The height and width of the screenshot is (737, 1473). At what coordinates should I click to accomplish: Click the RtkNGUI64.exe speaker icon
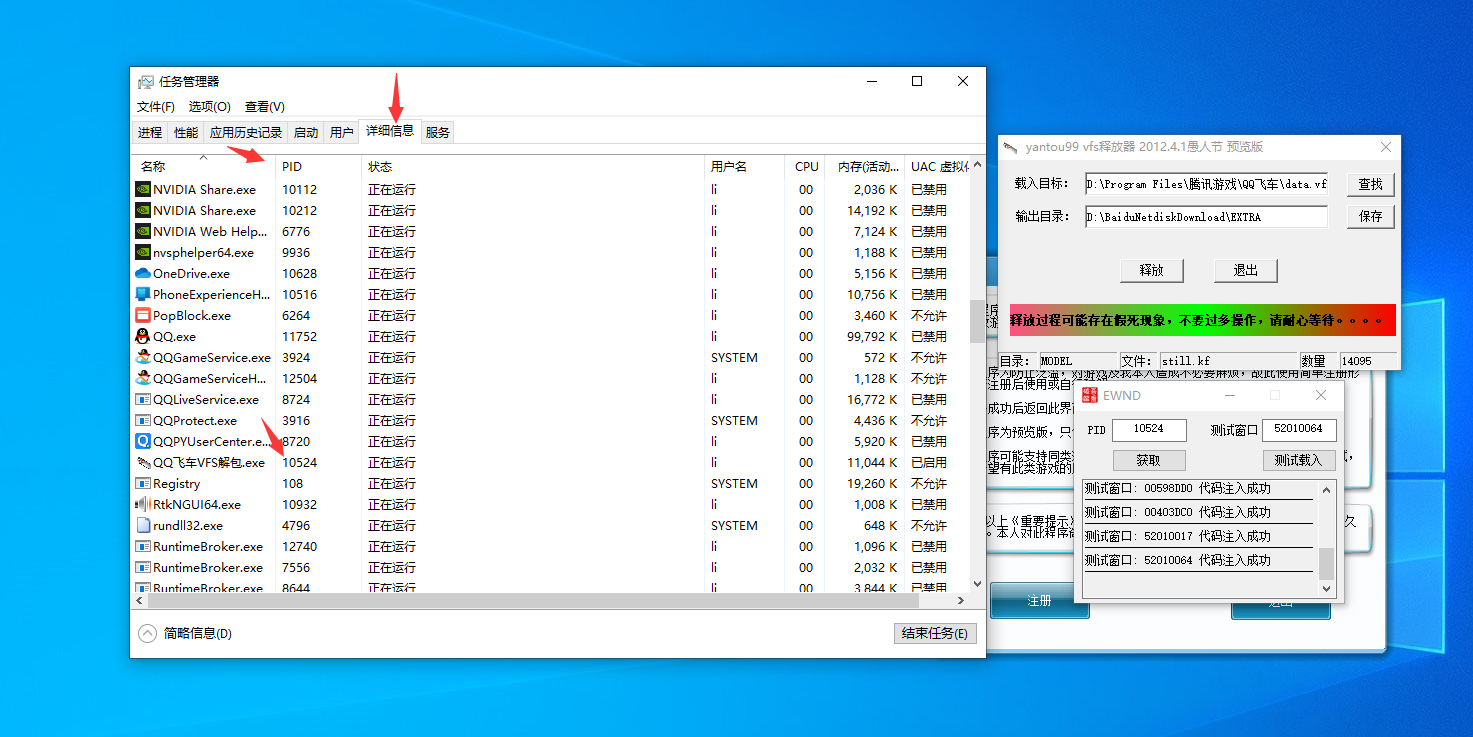pos(142,504)
